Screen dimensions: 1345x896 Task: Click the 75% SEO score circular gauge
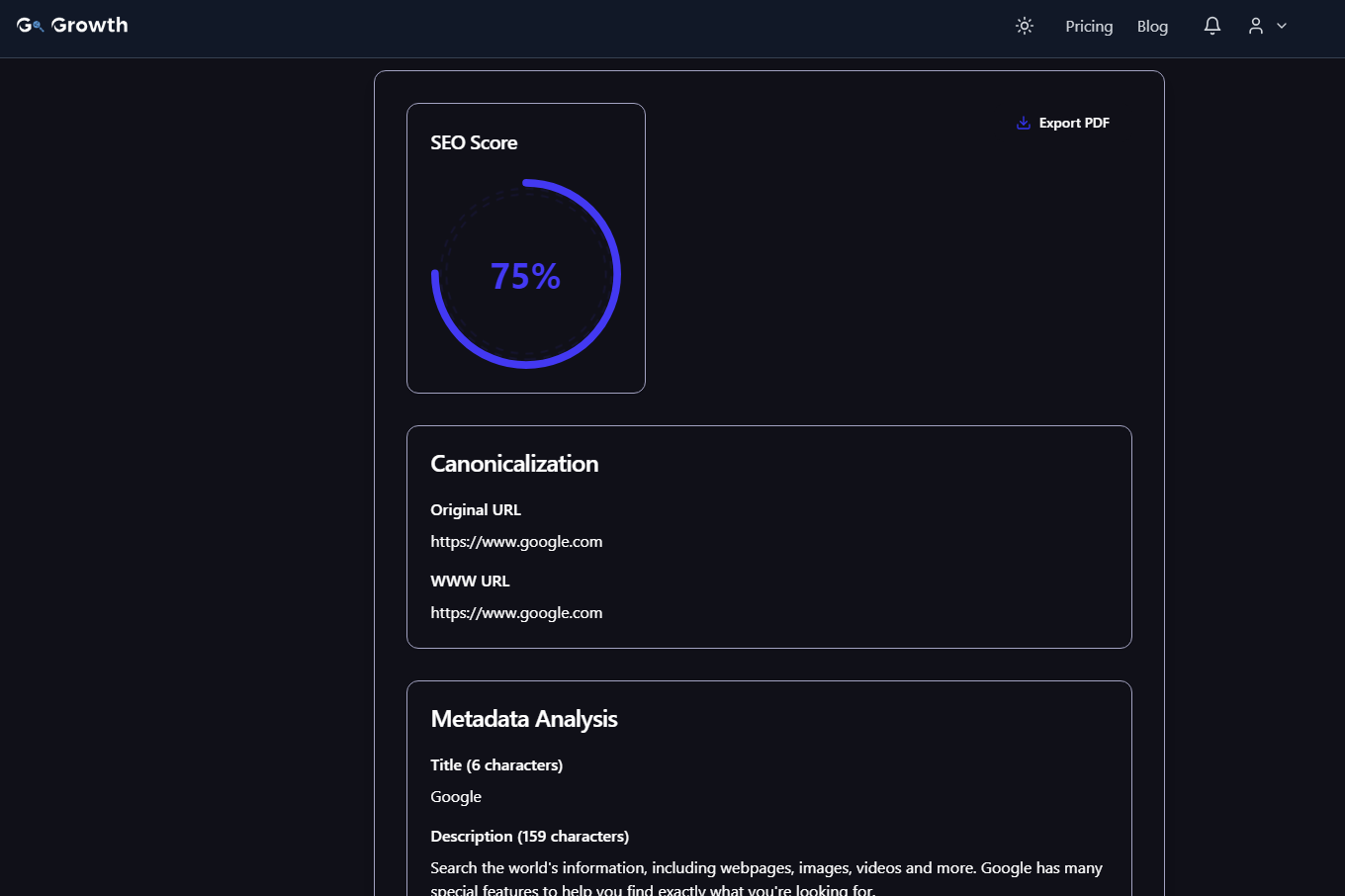[x=526, y=274]
